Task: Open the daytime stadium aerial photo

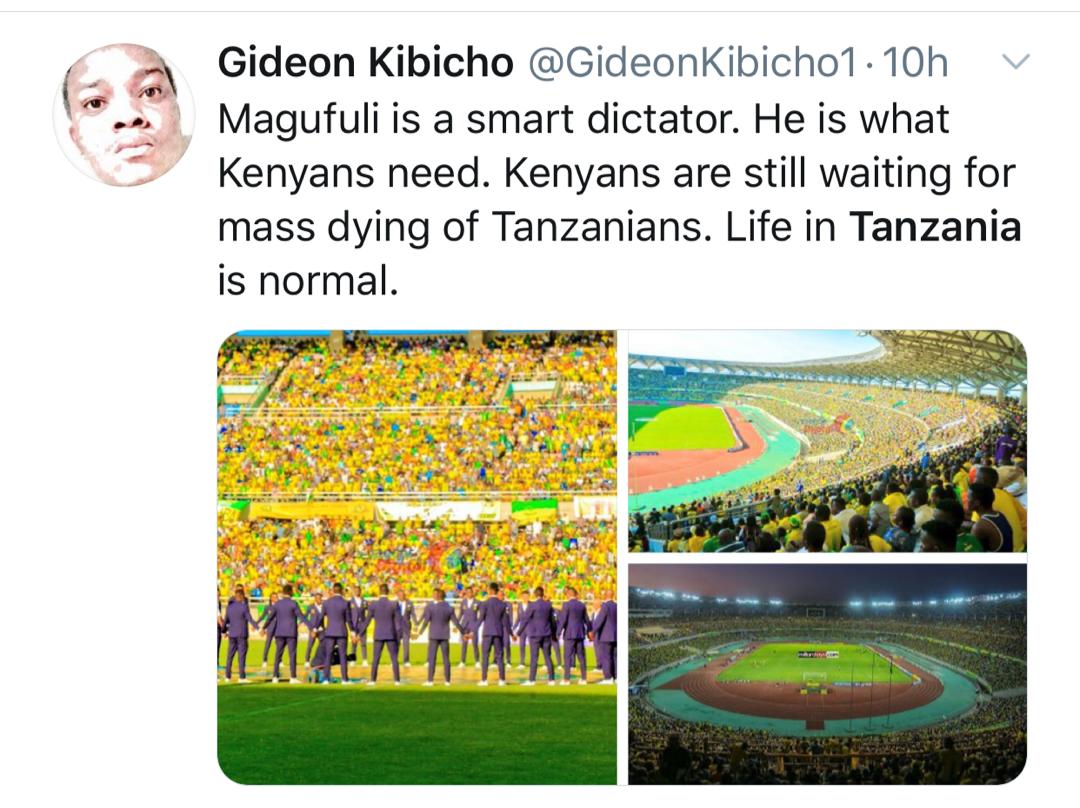Action: point(827,441)
